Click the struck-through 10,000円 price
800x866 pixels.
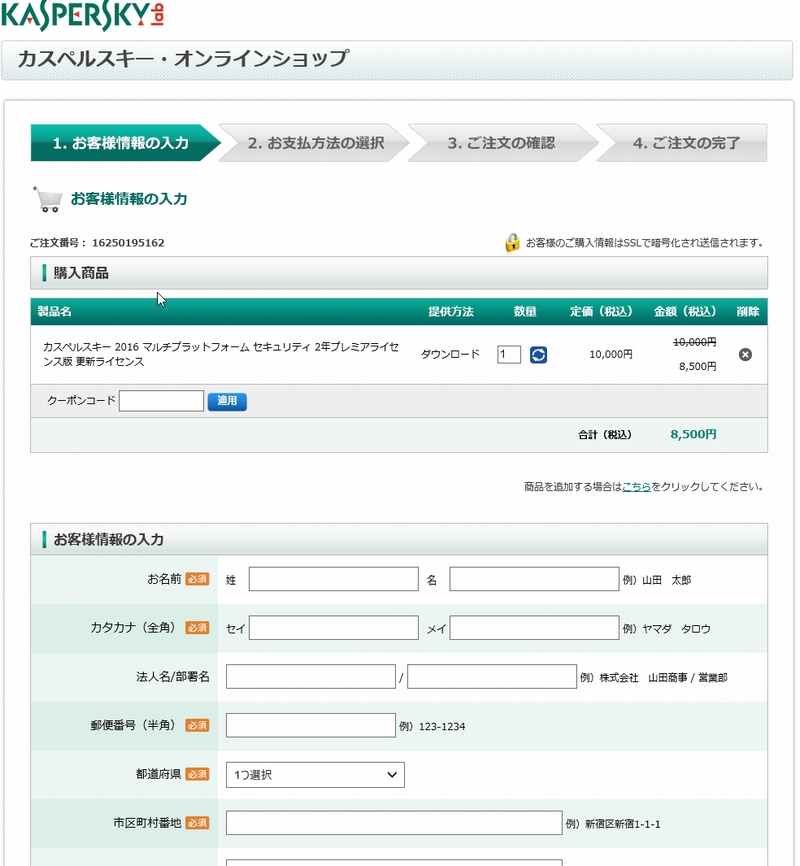coord(694,342)
